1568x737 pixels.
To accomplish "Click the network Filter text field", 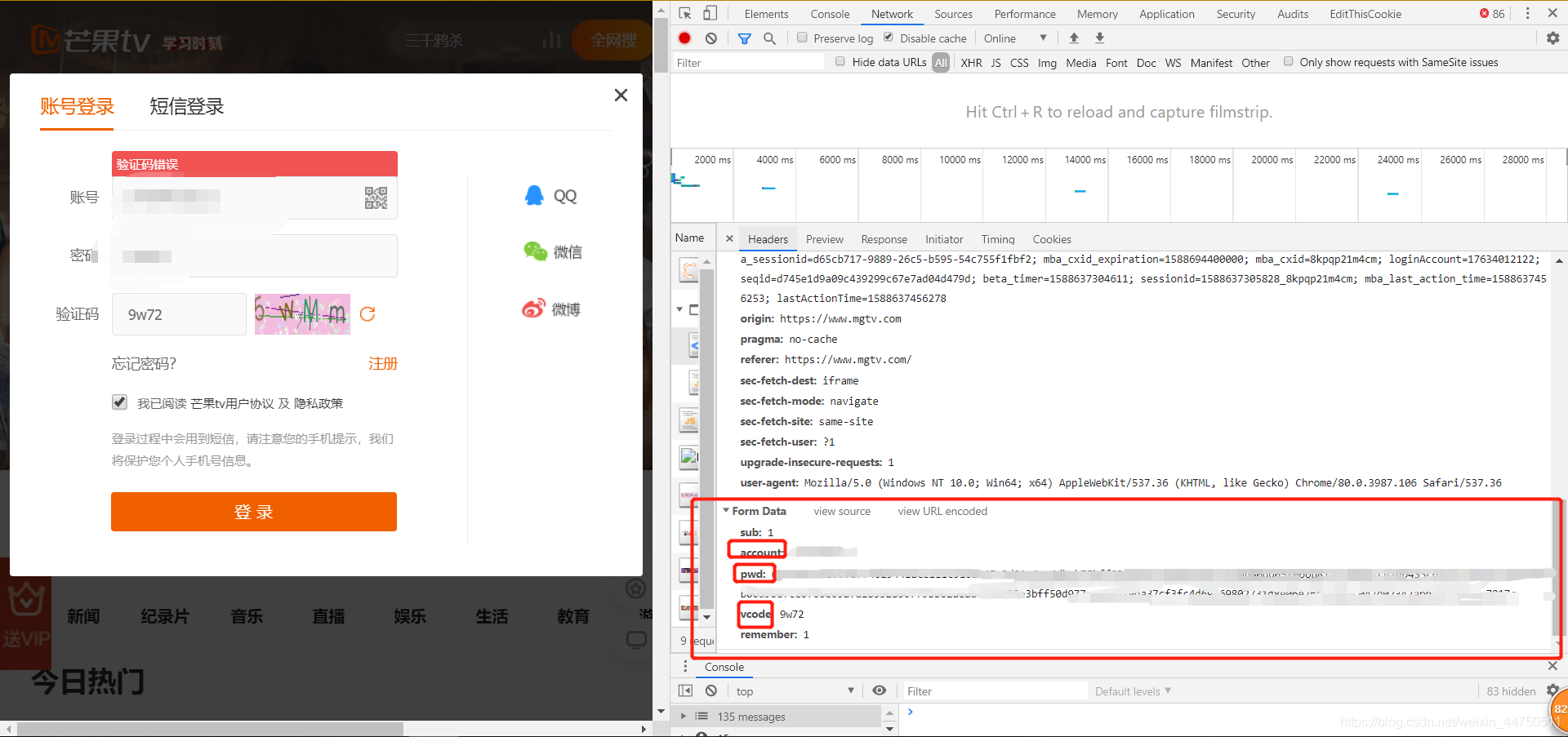I will 747,63.
